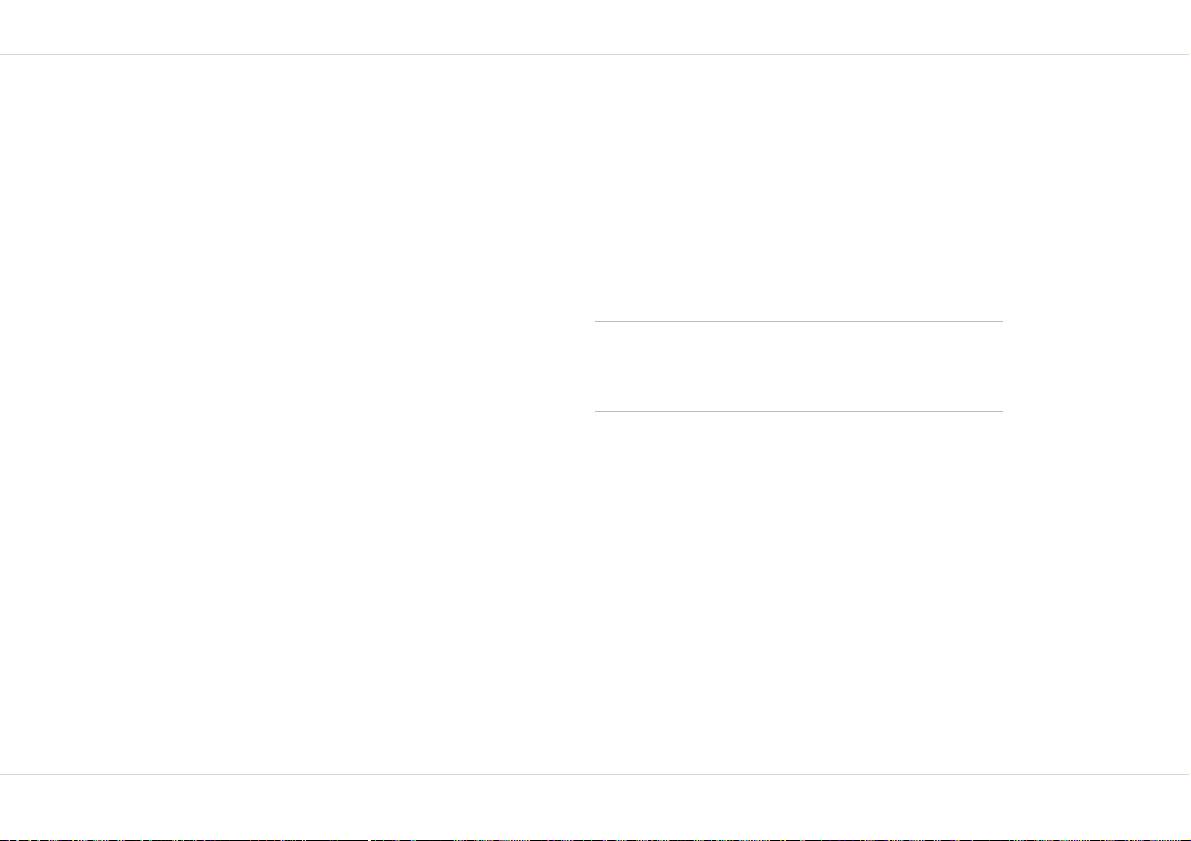Click the upper gray divider line
1191x841 pixels.
[x=798, y=321]
